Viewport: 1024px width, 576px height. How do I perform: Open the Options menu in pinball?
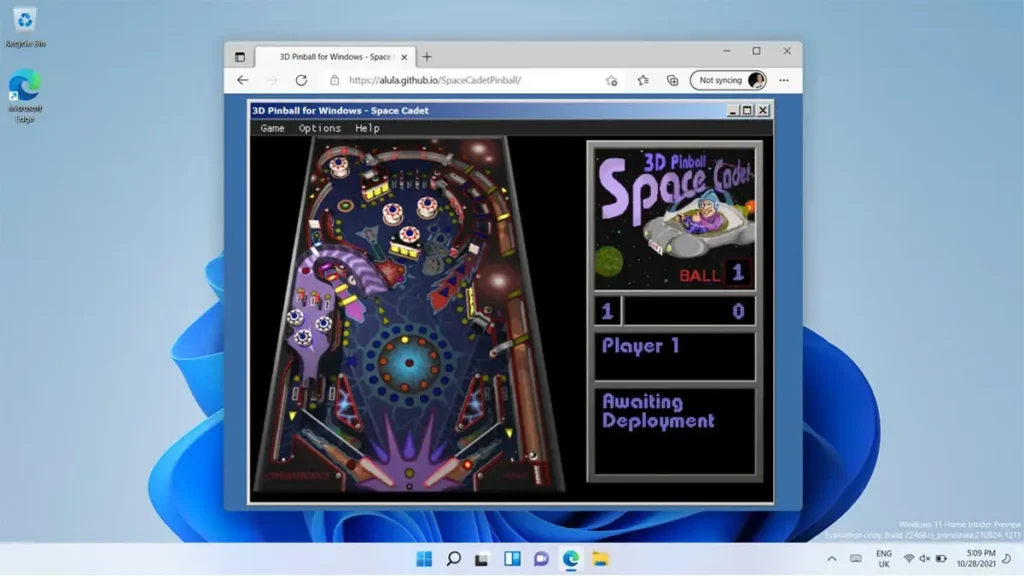pos(320,128)
